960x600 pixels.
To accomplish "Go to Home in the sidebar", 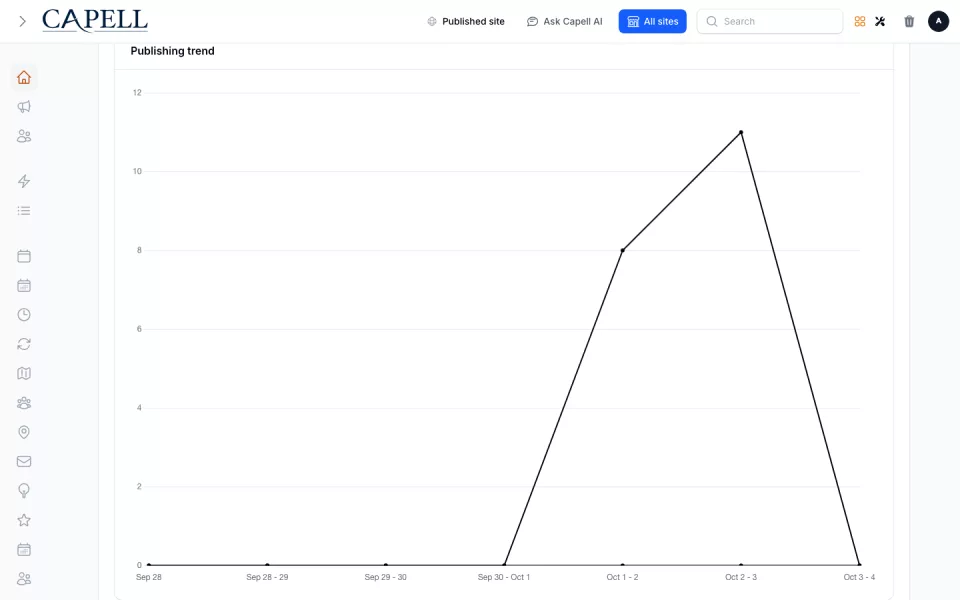I will coord(24,78).
